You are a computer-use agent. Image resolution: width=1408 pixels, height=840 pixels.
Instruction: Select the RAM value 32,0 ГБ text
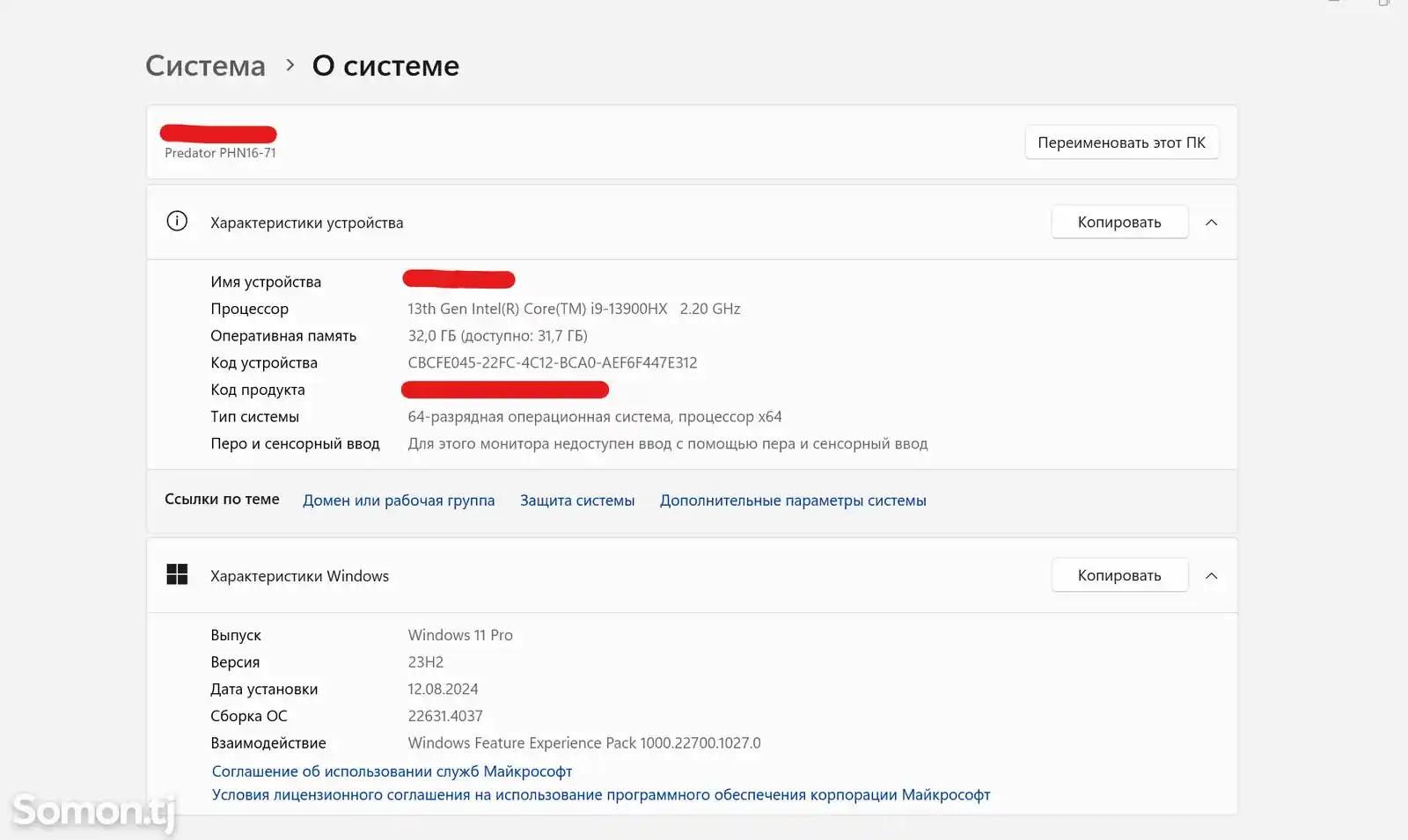pos(497,336)
